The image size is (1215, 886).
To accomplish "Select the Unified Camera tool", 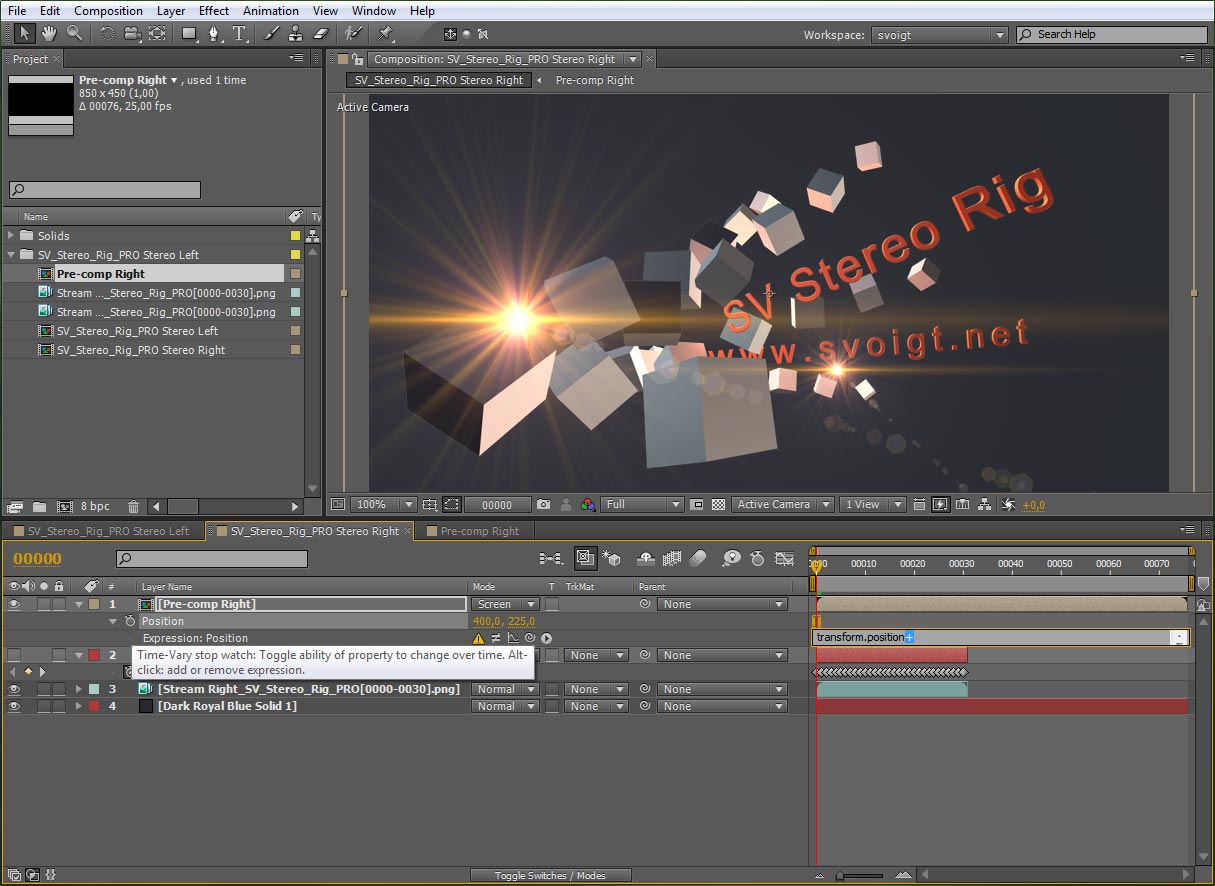I will click(132, 33).
